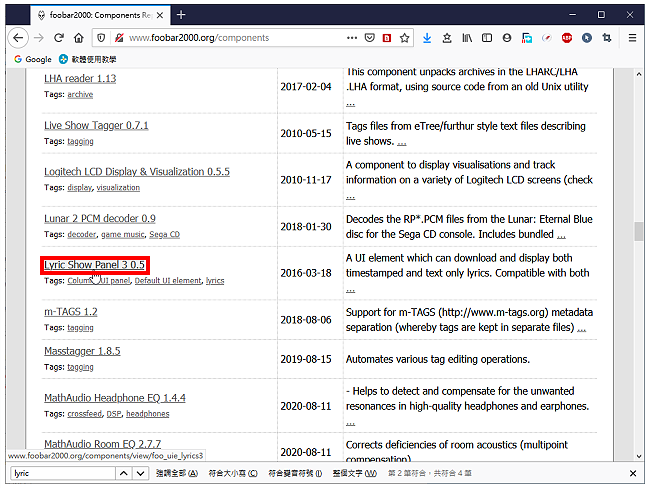This screenshot has height=488, width=658.
Task: Jump to the previous find match
Action: pos(123,473)
